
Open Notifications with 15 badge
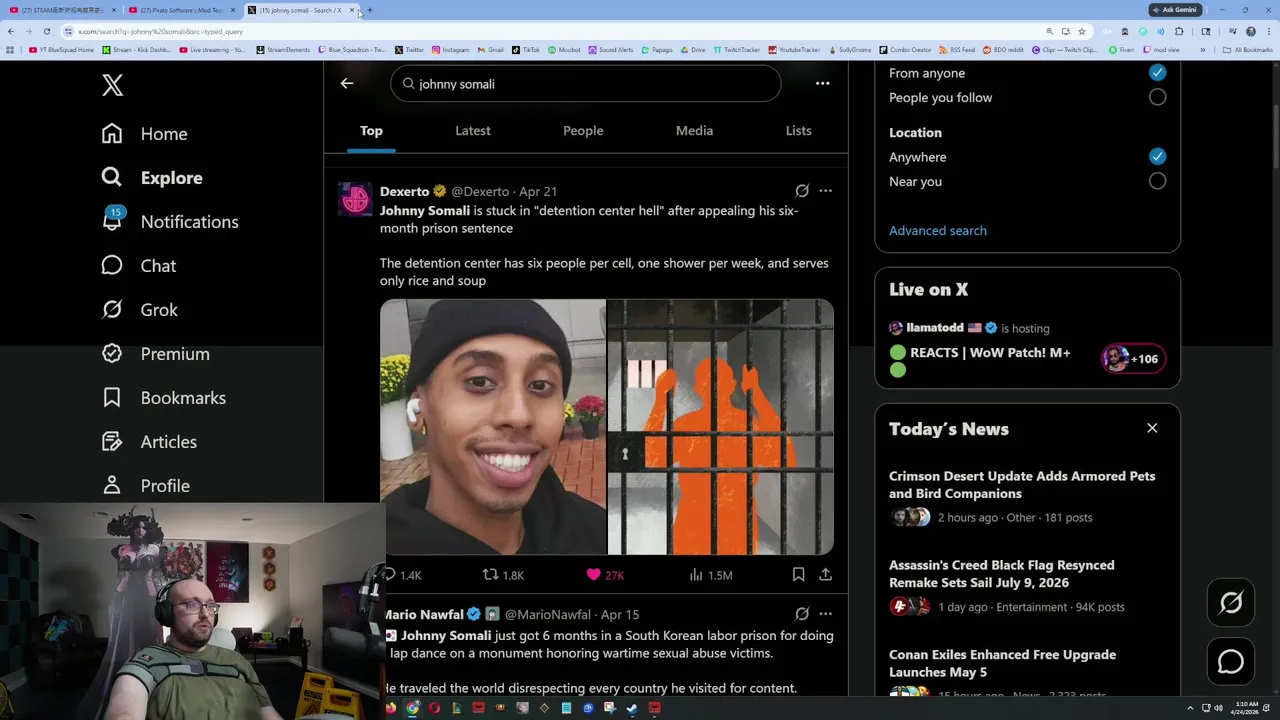click(x=169, y=222)
